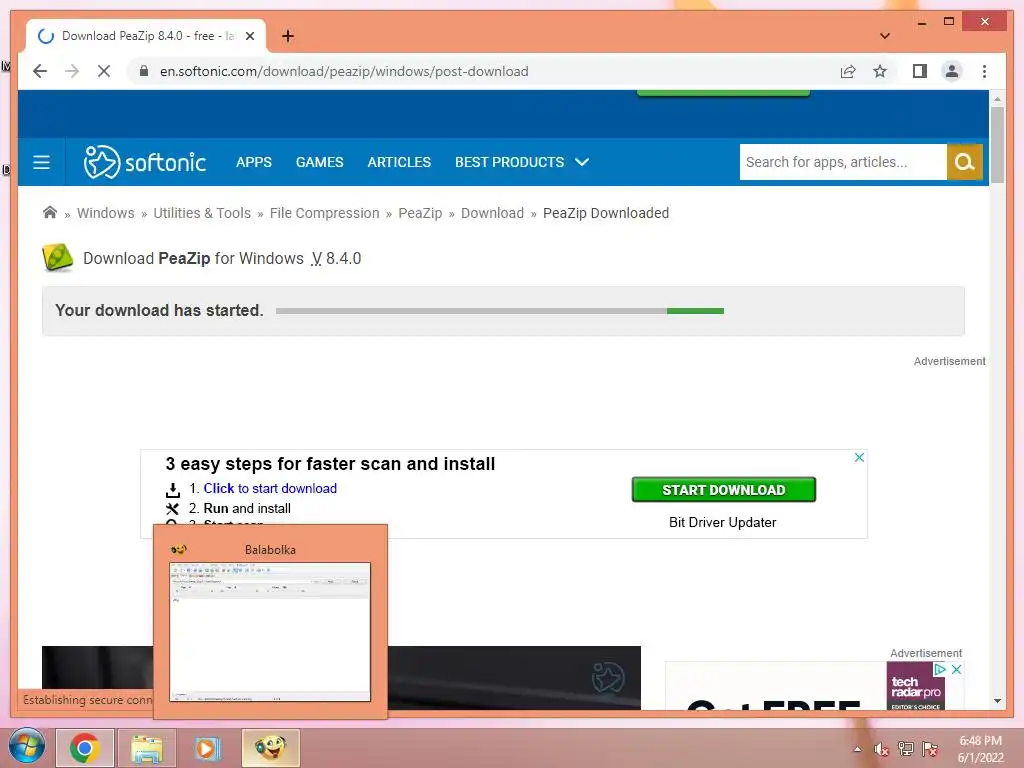The height and width of the screenshot is (768, 1024).
Task: Open Chrome profile avatar
Action: [x=952, y=71]
